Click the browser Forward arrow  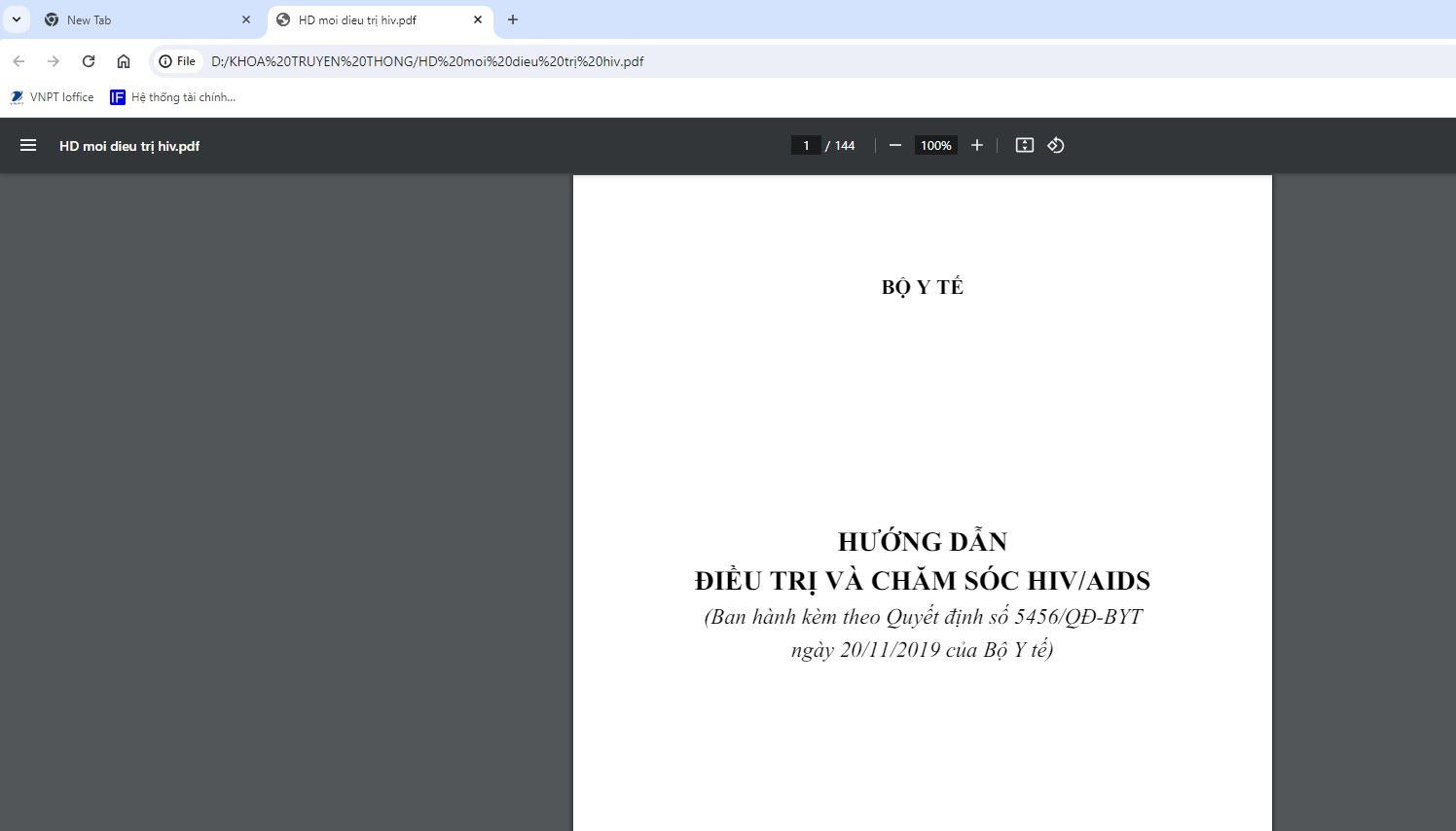tap(54, 61)
